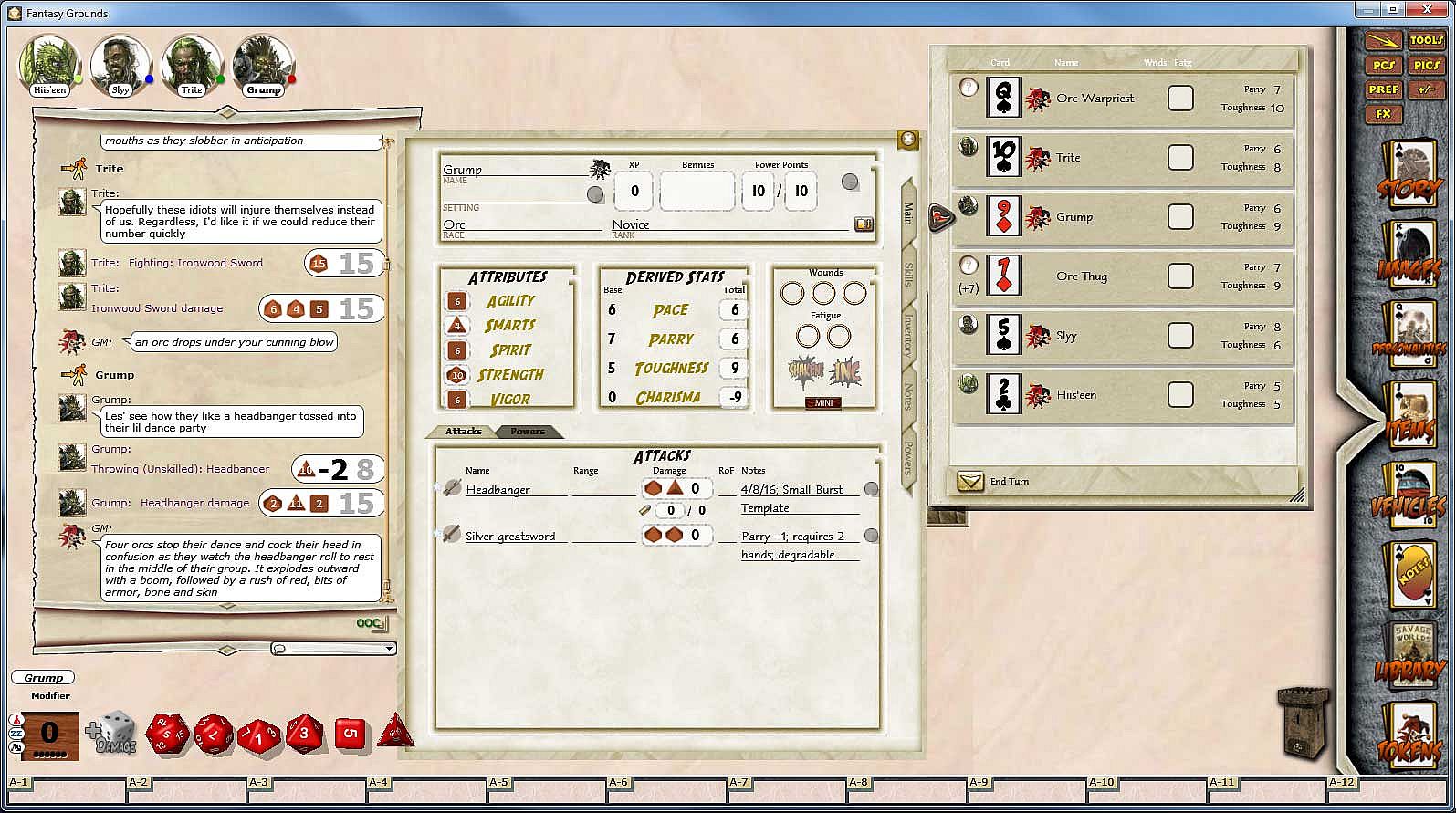Viewport: 1456px width, 813px height.
Task: Toggle the Slyy wounds checkbox in tracker
Action: point(1180,336)
